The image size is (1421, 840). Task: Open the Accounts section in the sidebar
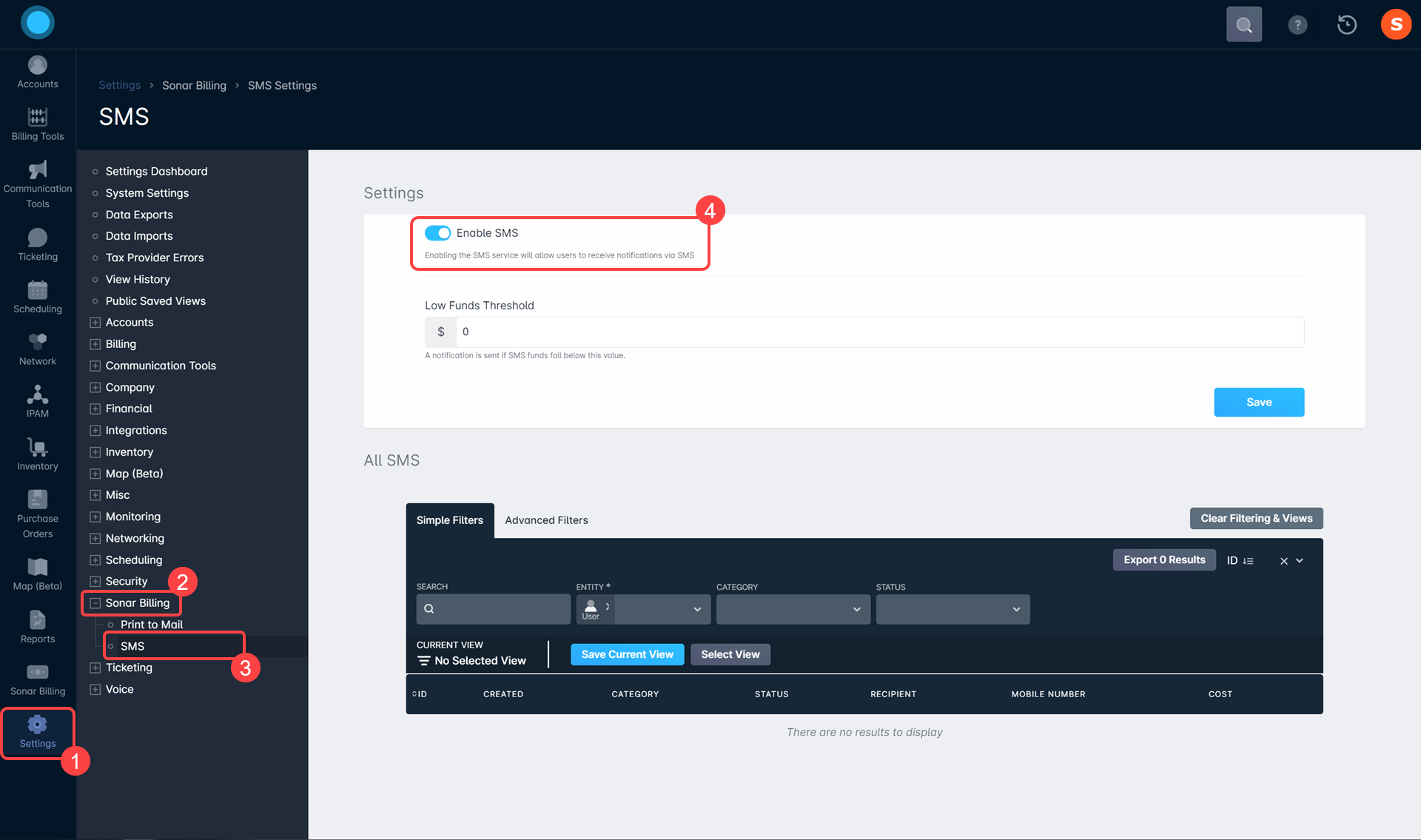point(37,72)
